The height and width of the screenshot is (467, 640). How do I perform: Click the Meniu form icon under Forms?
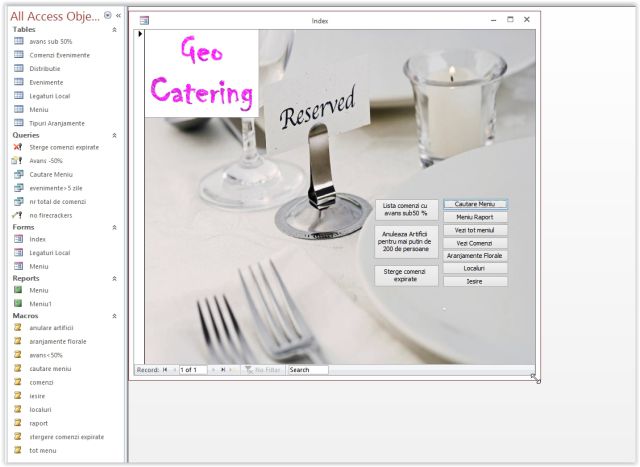(x=19, y=266)
